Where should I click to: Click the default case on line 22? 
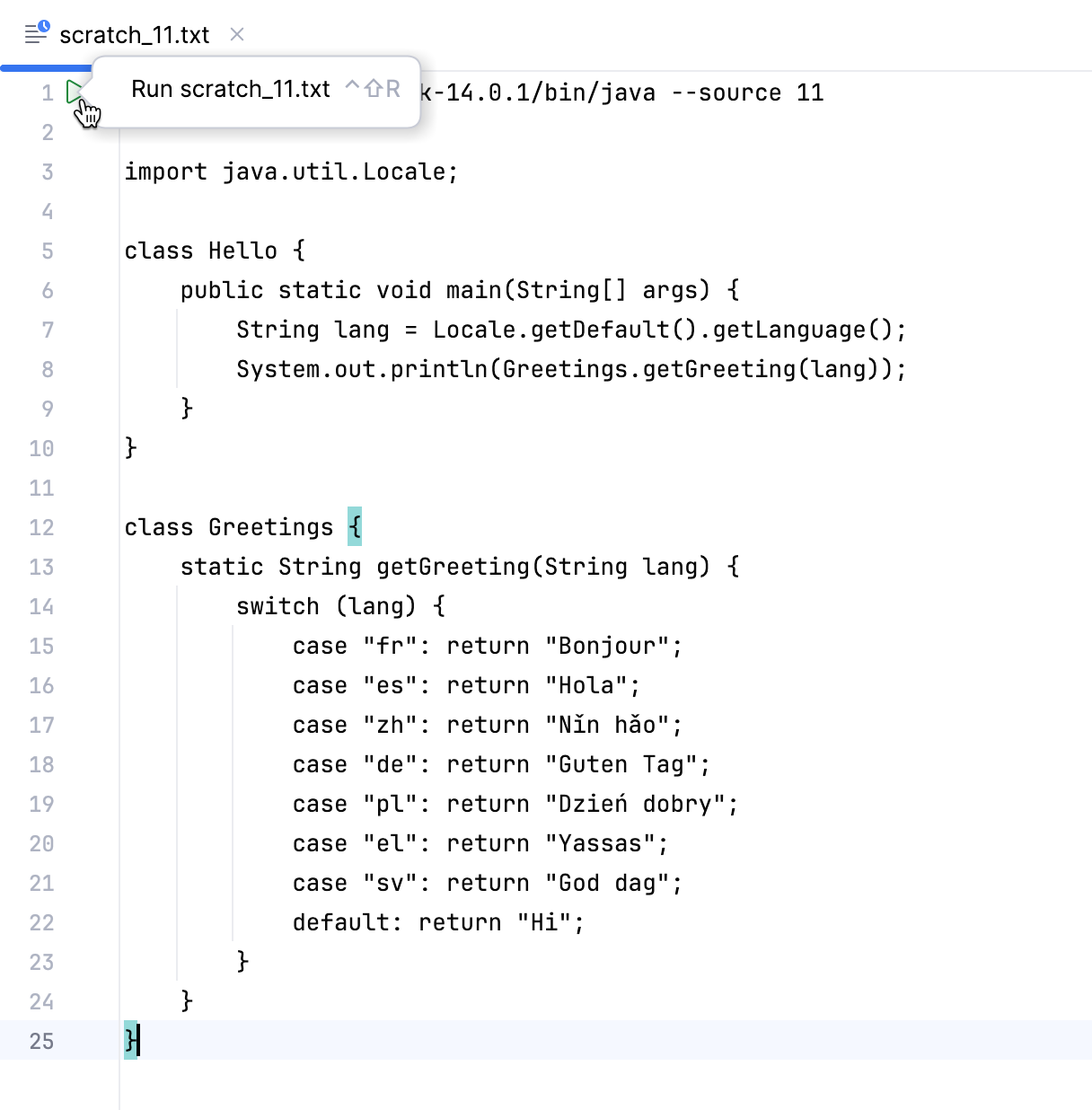pyautogui.click(x=343, y=922)
